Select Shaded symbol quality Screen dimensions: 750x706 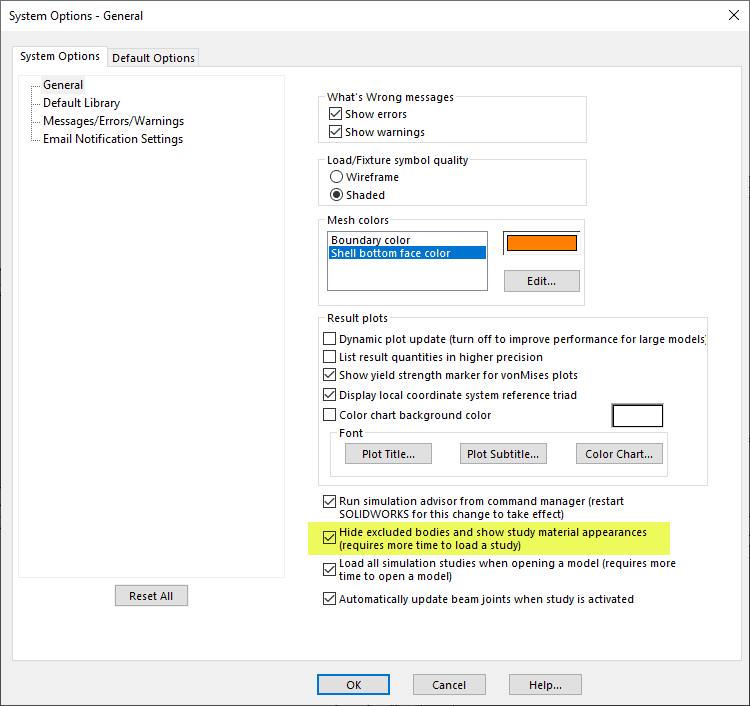[336, 195]
